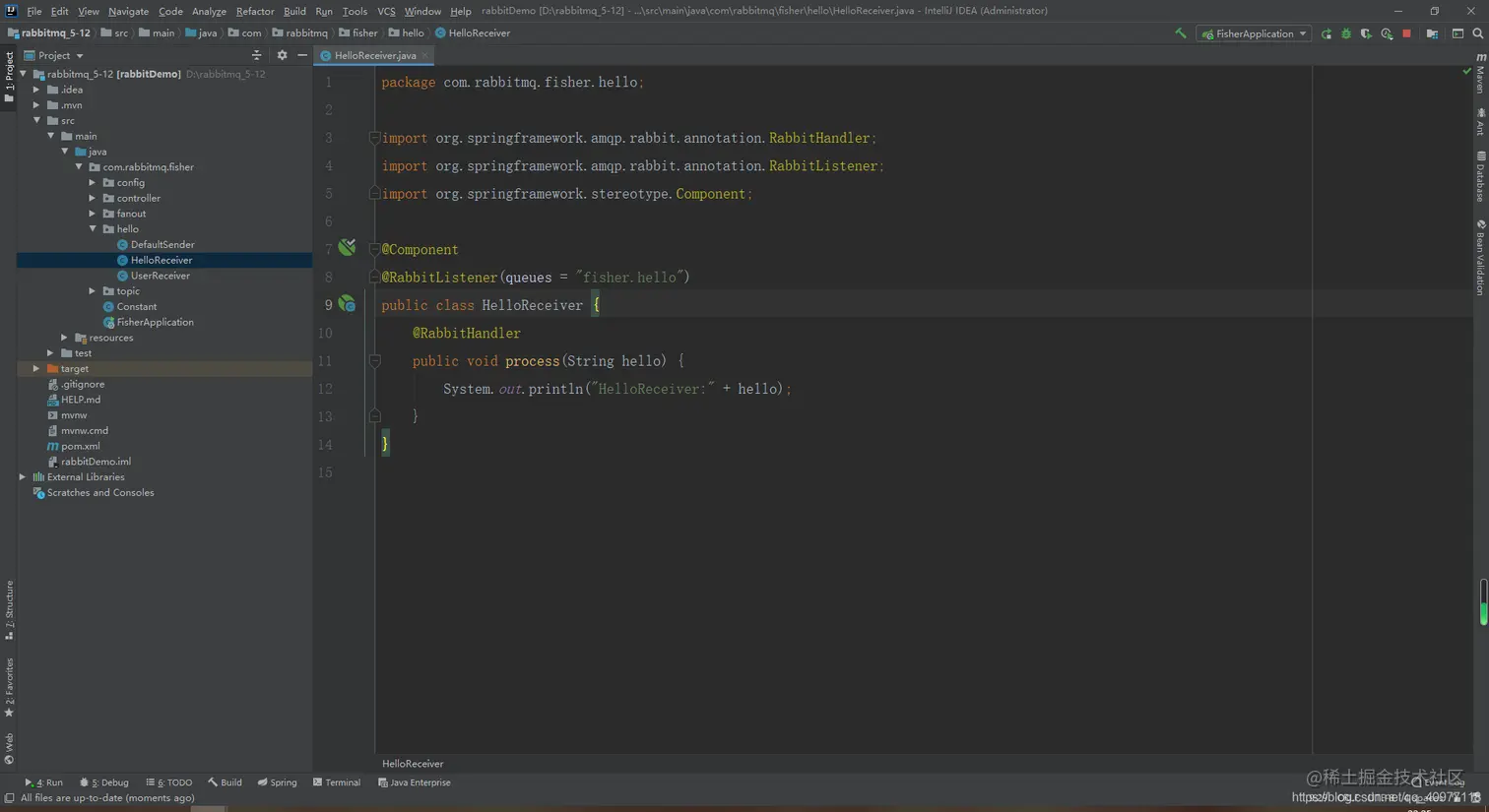Viewport: 1489px width, 812px height.
Task: Open the Analyze menu
Action: pos(209,11)
